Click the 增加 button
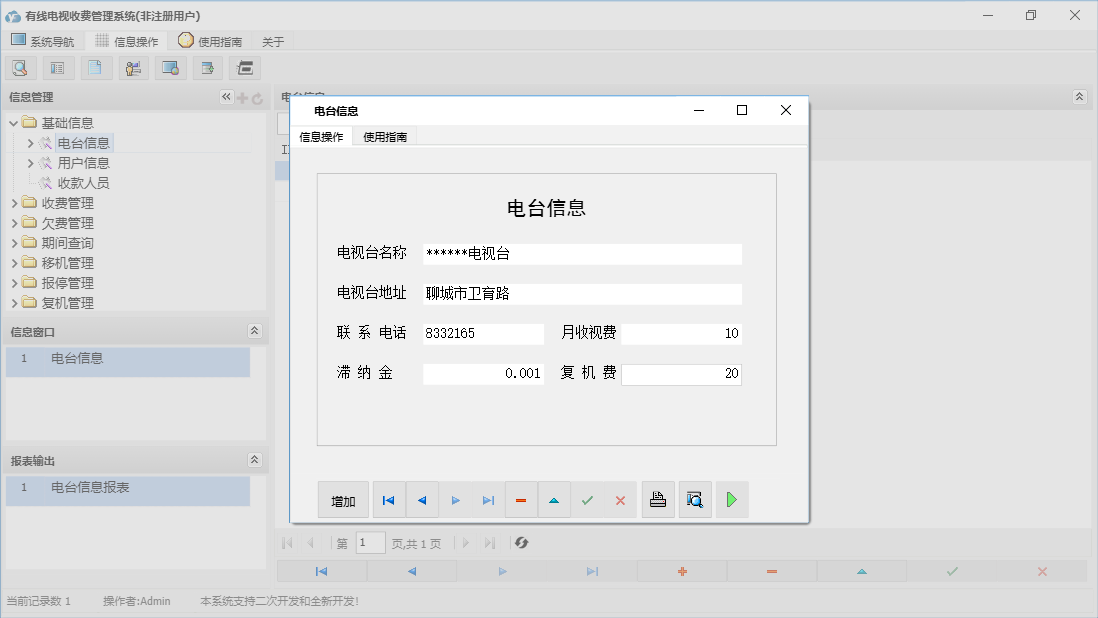 343,501
